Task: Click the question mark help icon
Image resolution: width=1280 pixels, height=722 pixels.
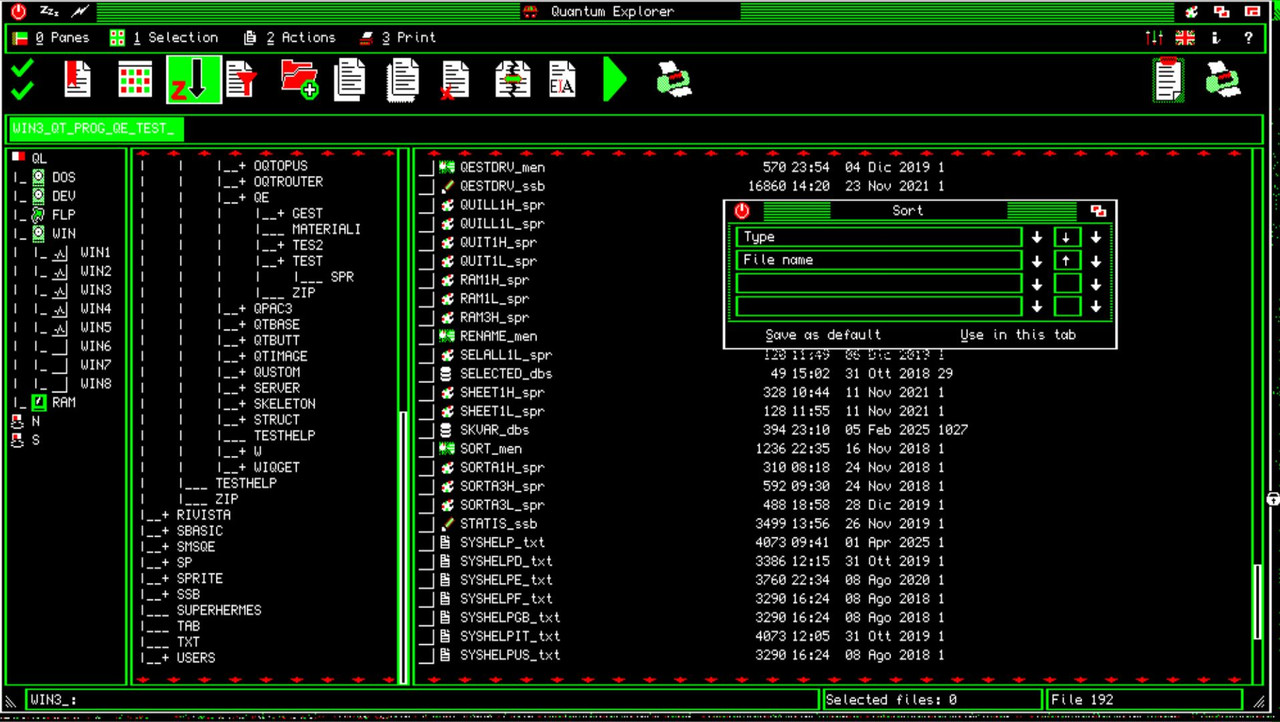Action: pos(1248,38)
